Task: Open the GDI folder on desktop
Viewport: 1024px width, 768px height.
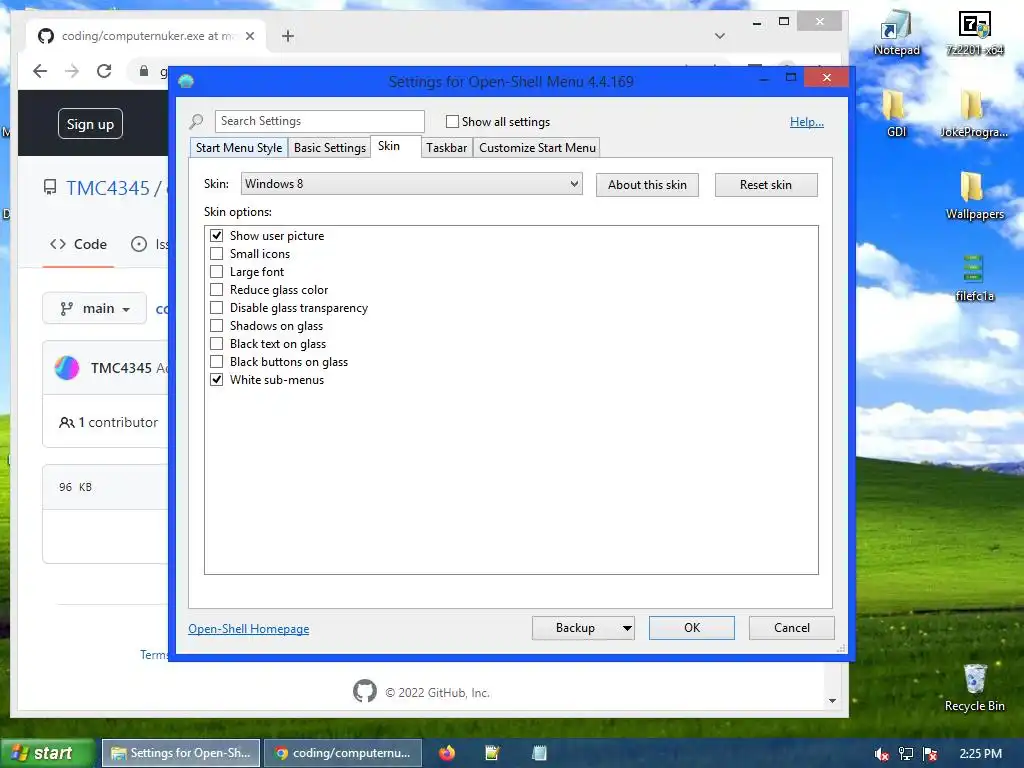Action: click(896, 112)
